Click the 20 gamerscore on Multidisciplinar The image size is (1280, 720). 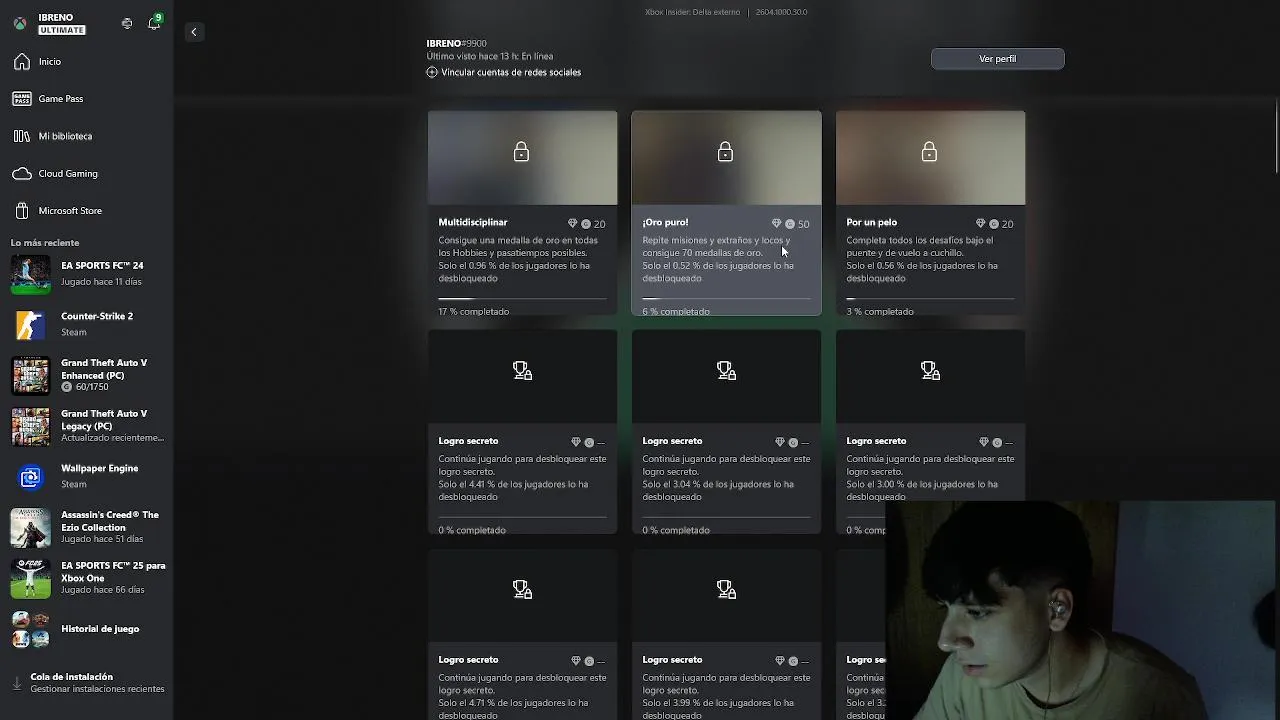[x=599, y=224]
